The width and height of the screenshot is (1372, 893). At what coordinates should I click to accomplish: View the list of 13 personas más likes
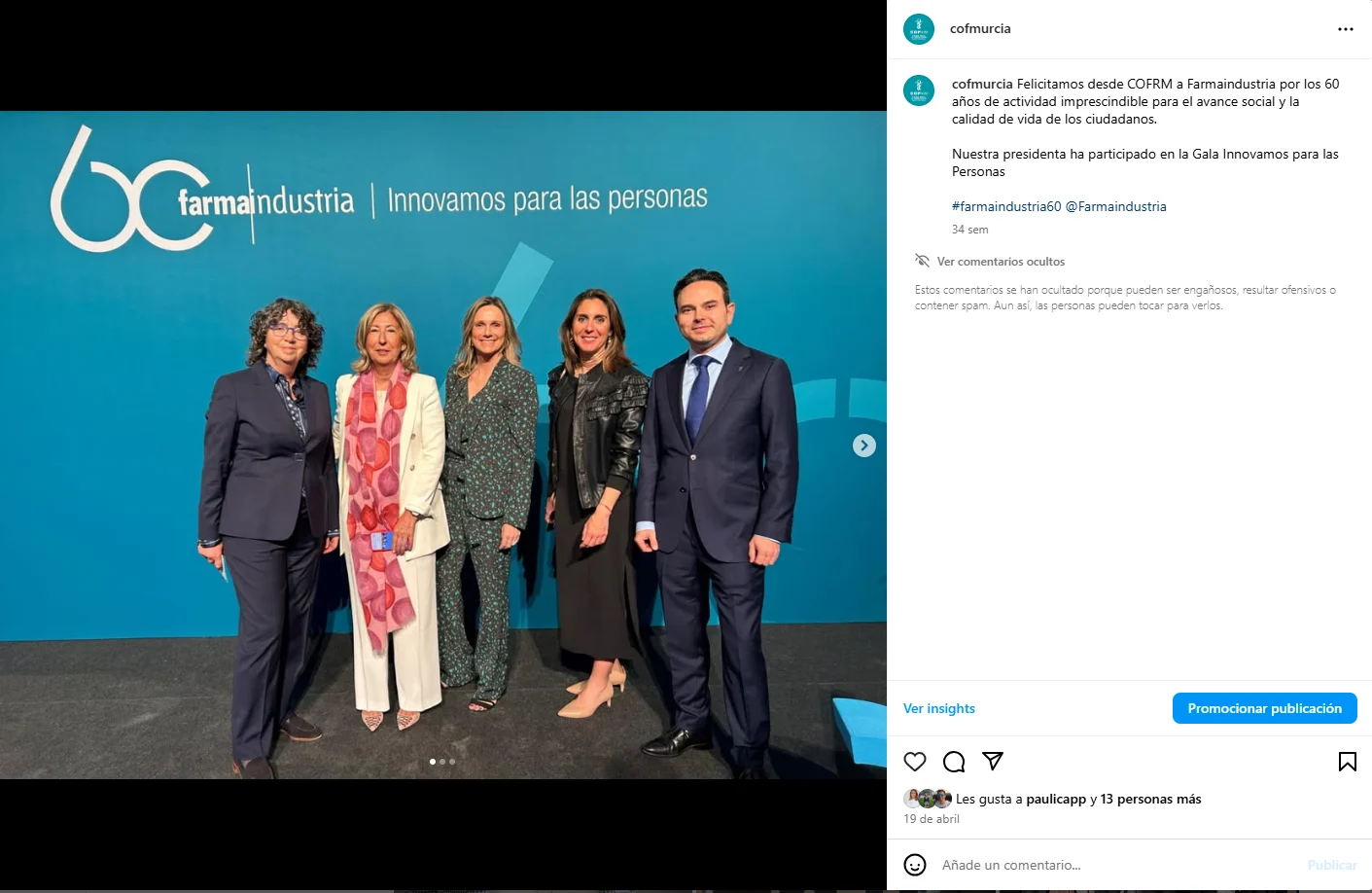pos(1151,799)
